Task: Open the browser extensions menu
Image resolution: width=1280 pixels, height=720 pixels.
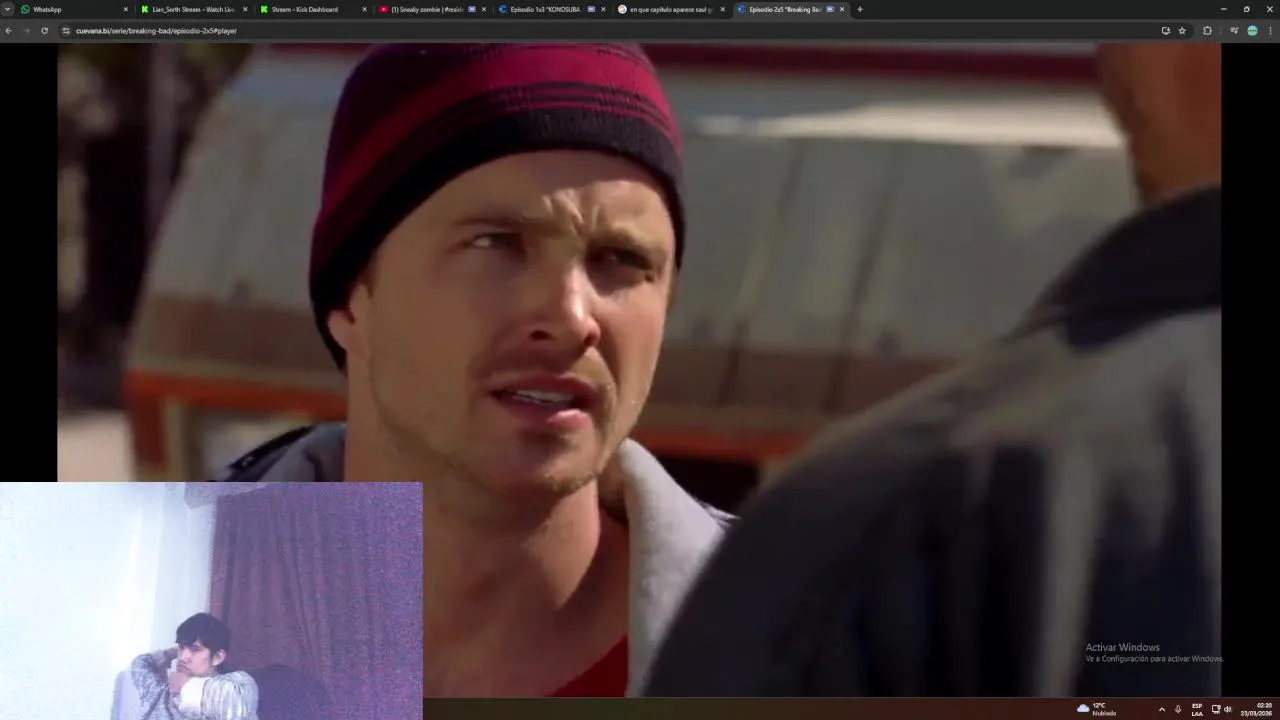Action: point(1207,31)
